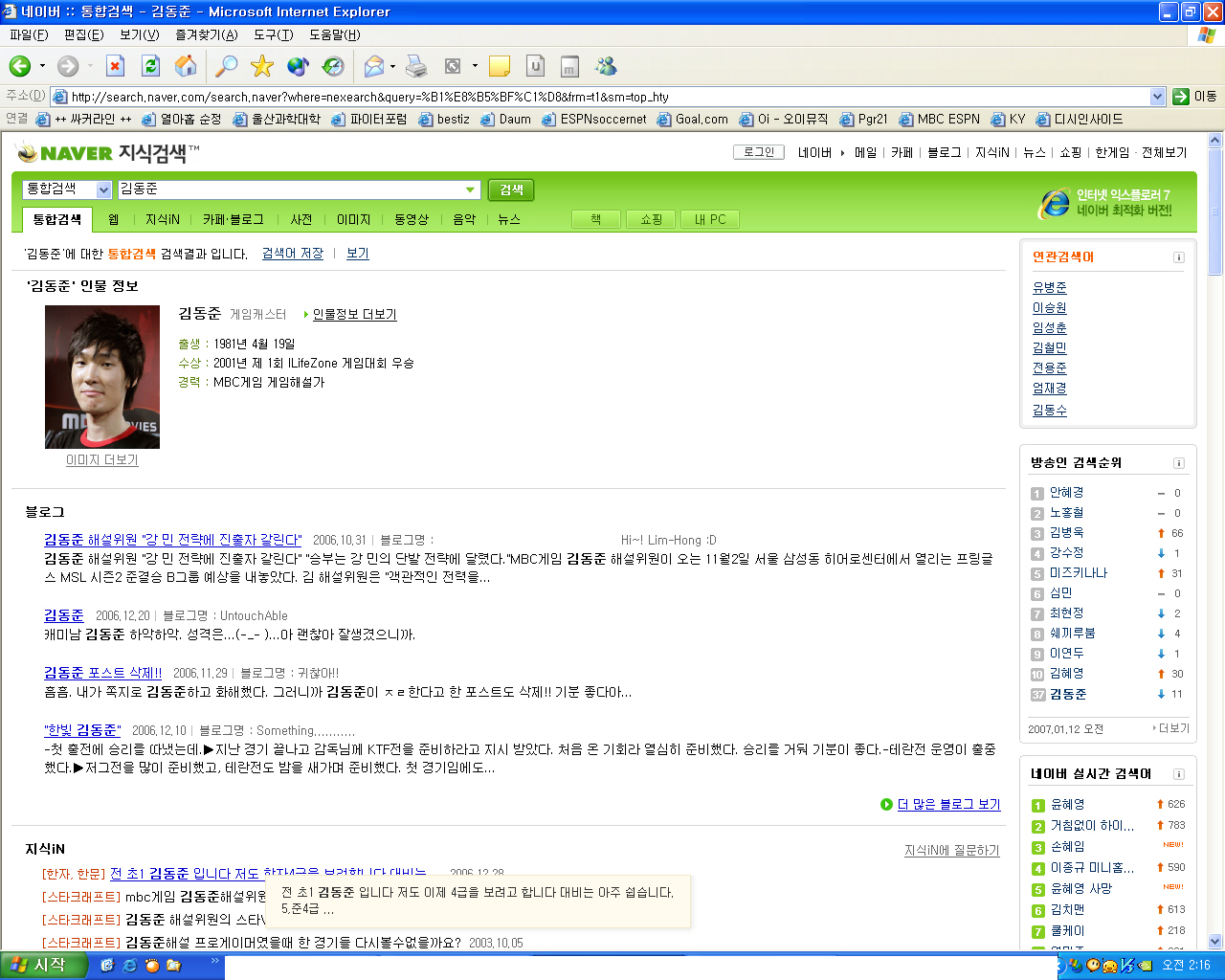Switch to the 지식iN search tab
Viewport: 1225px width, 980px height.
[163, 219]
